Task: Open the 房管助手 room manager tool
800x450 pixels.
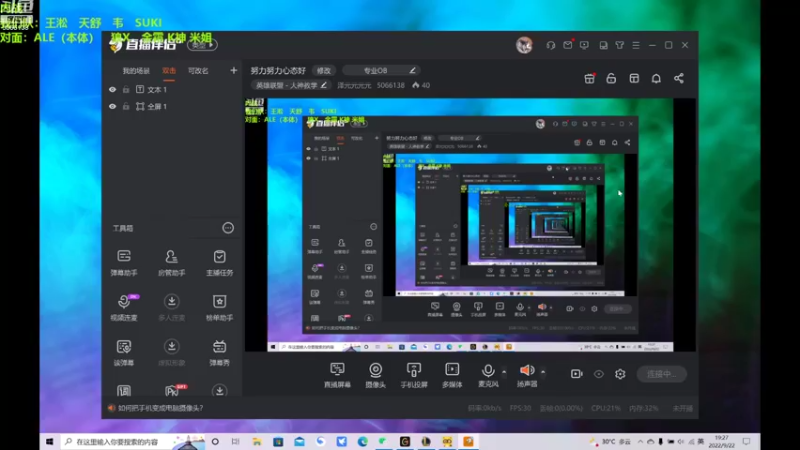Action: 171,263
